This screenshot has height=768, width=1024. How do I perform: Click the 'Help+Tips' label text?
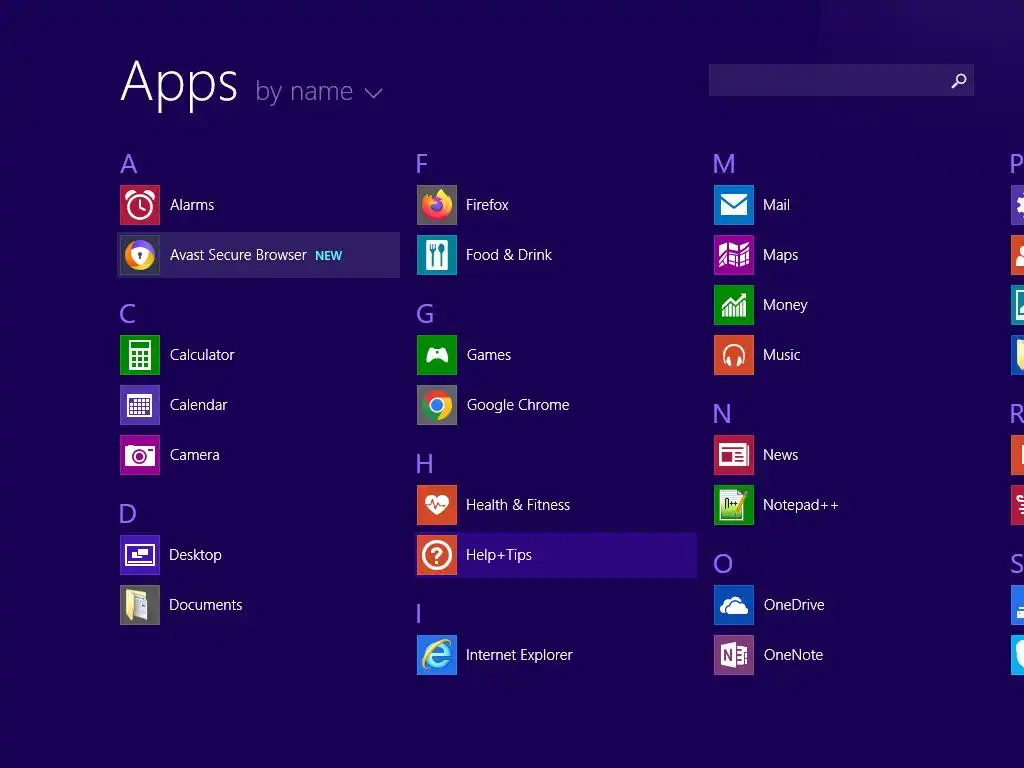pos(499,555)
